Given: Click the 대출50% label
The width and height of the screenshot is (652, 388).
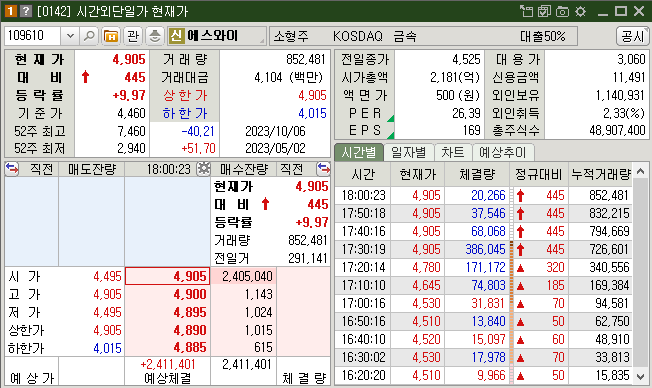Looking at the screenshot, I should tap(543, 37).
